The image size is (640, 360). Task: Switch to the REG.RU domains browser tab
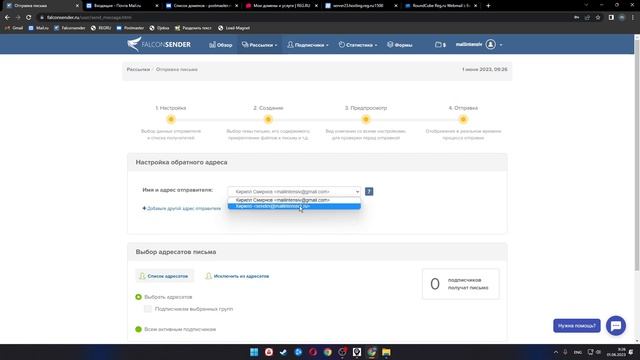(281, 6)
